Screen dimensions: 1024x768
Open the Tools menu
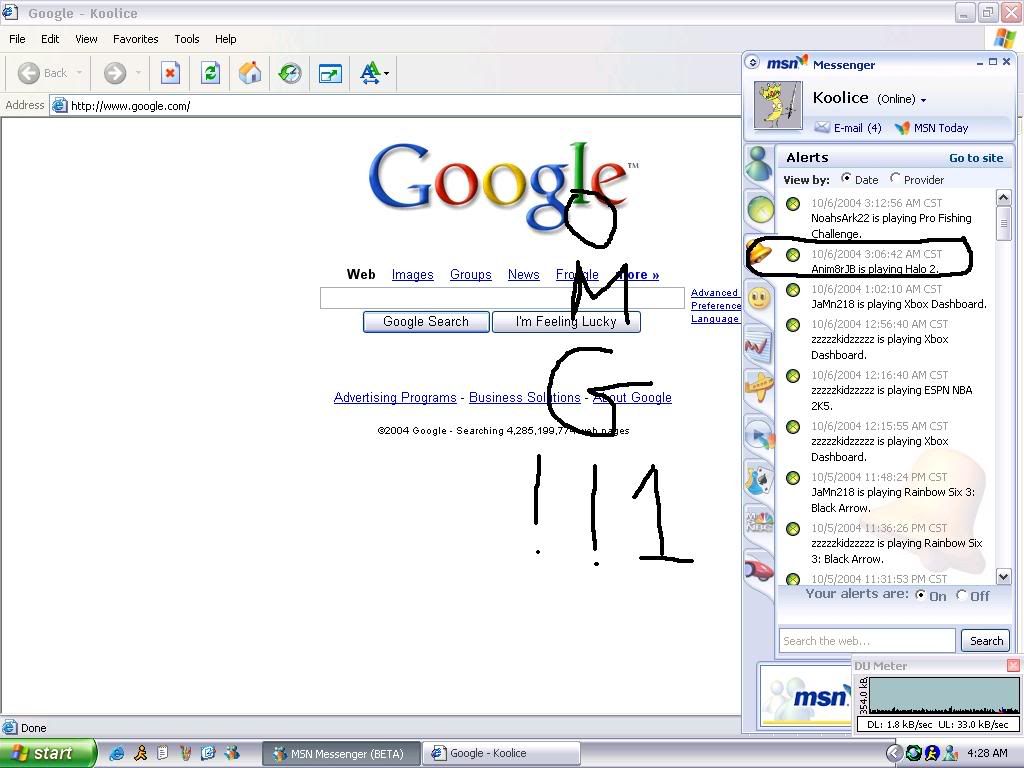coord(187,39)
